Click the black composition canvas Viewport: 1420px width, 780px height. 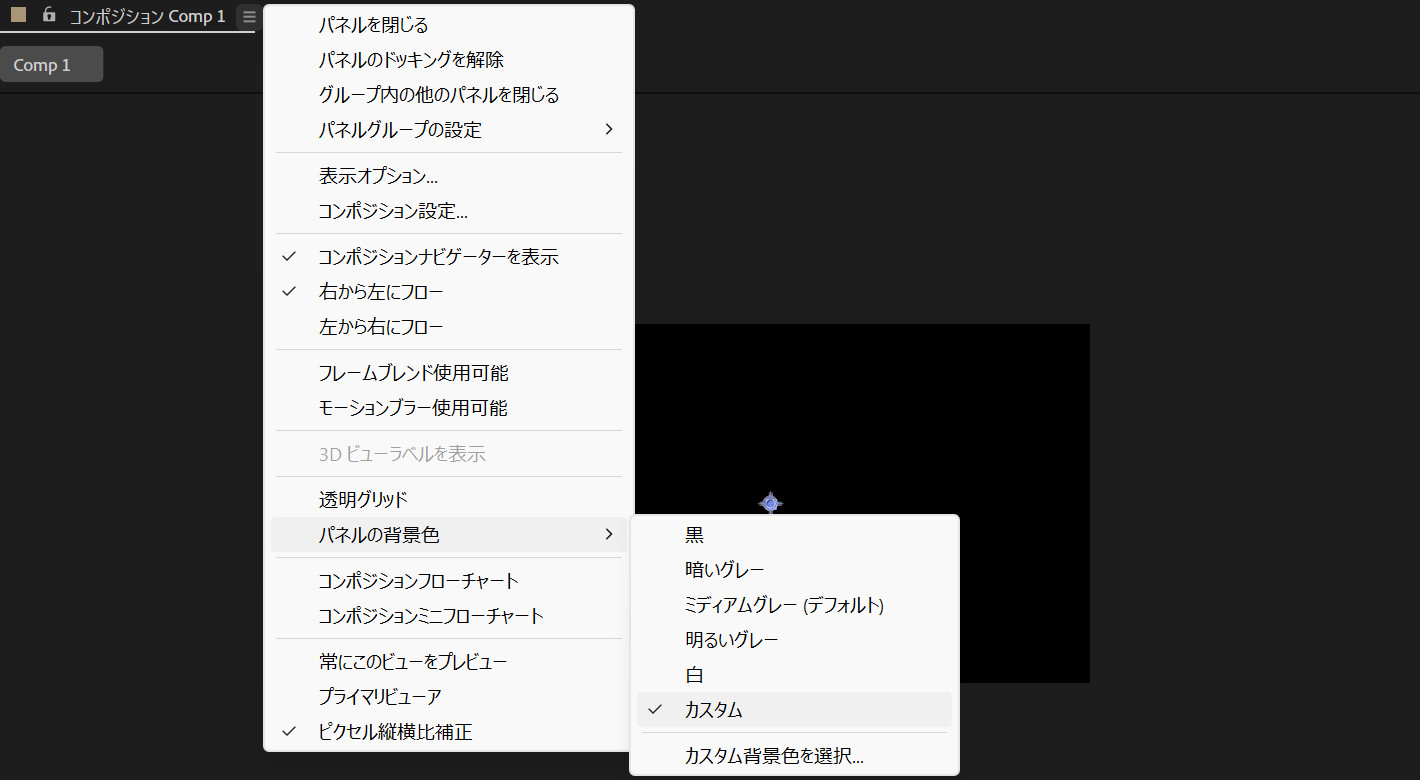pyautogui.click(x=862, y=420)
